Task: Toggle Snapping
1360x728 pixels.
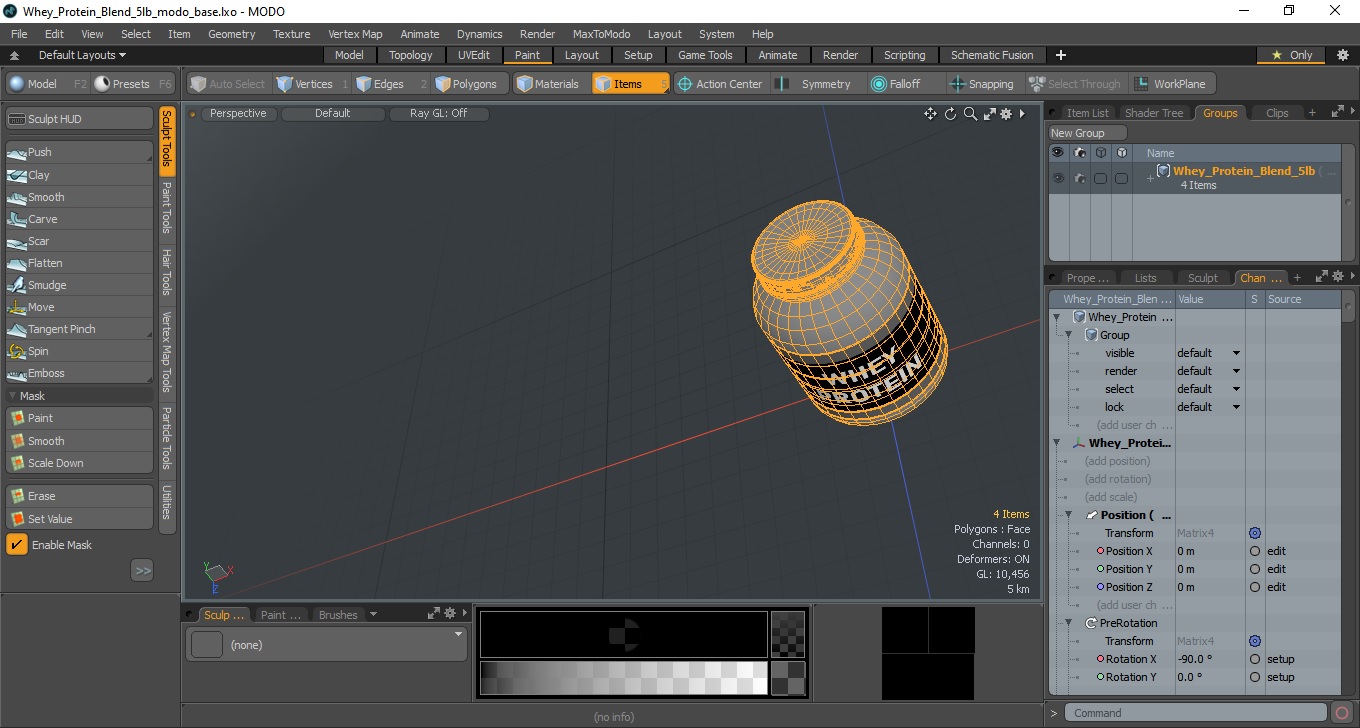Action: click(x=982, y=84)
